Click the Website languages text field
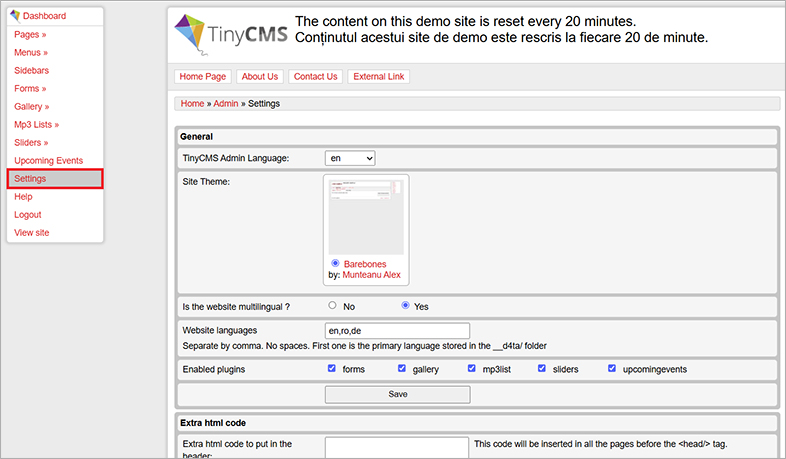 click(397, 331)
